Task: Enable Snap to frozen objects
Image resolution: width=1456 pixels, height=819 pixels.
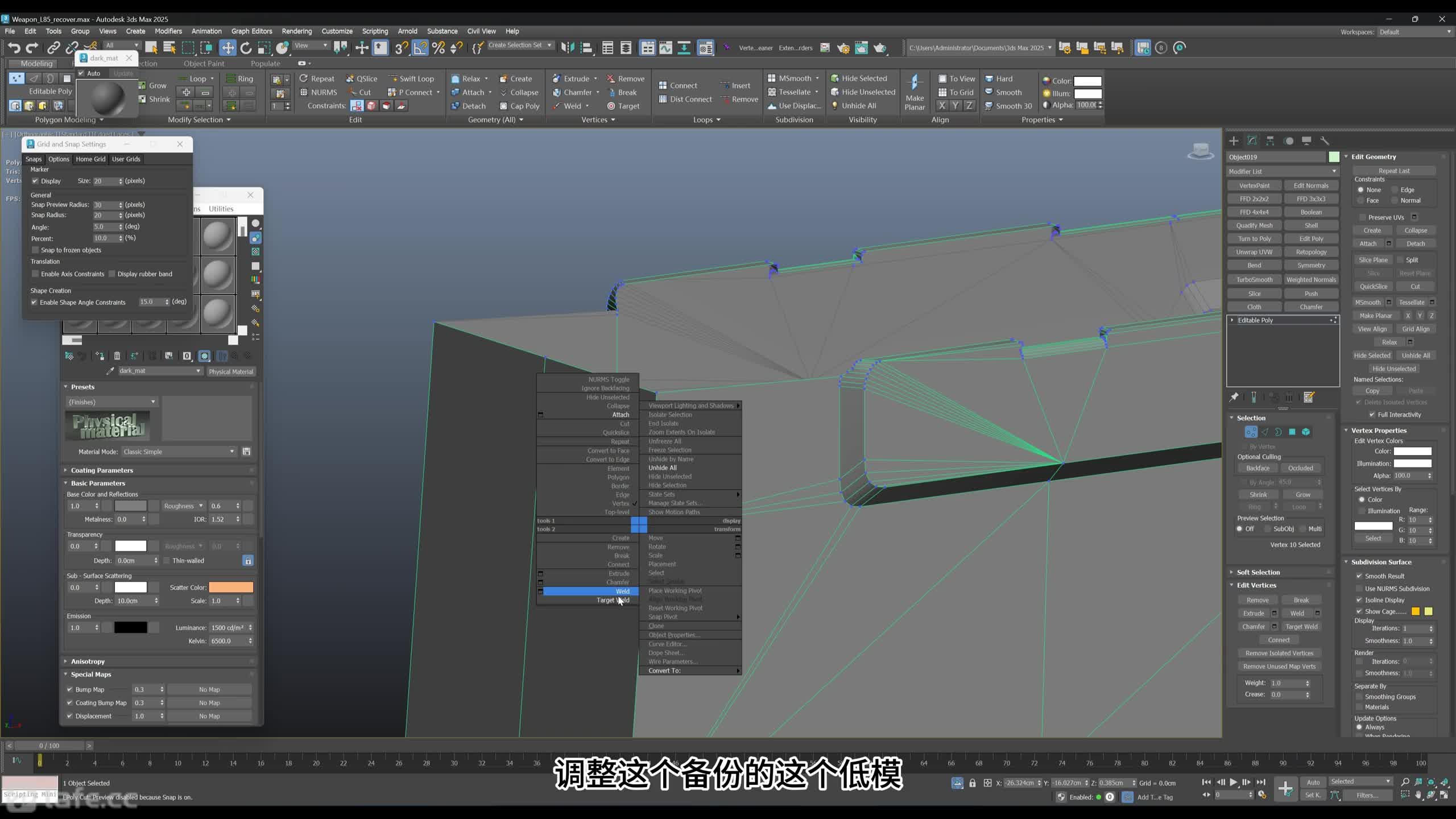Action: [x=35, y=250]
